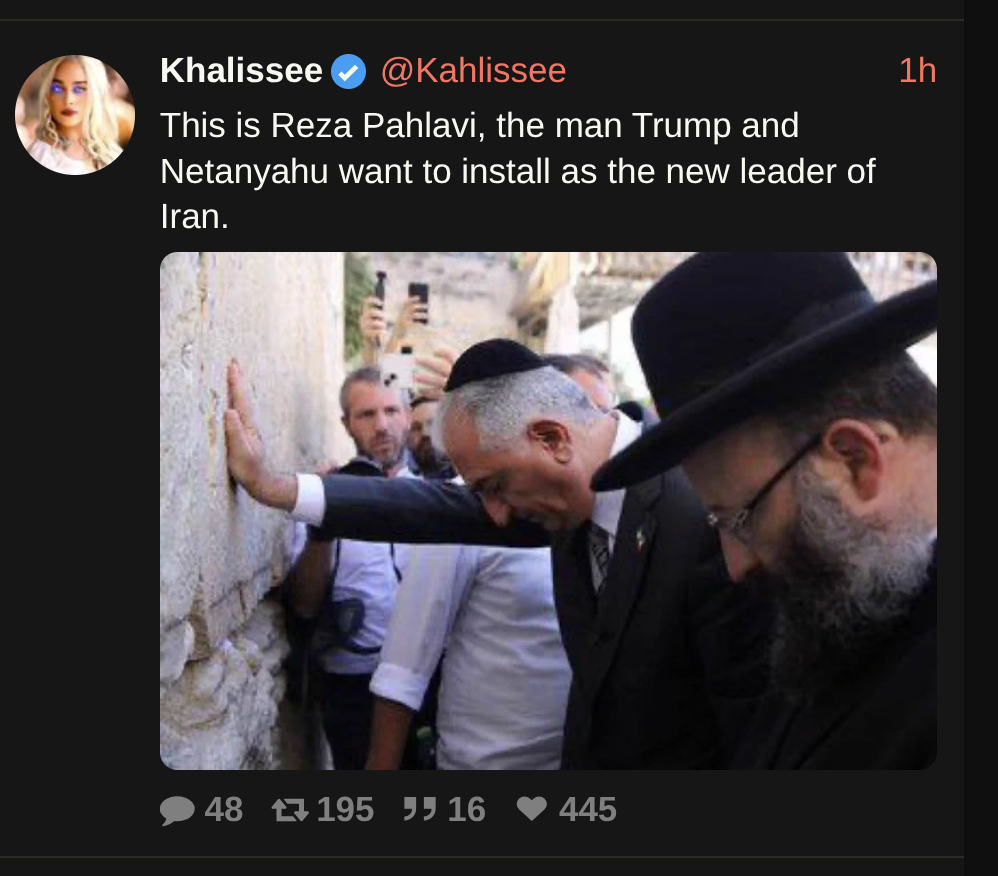Retweet using the retweet arrows icon

pyautogui.click(x=290, y=810)
